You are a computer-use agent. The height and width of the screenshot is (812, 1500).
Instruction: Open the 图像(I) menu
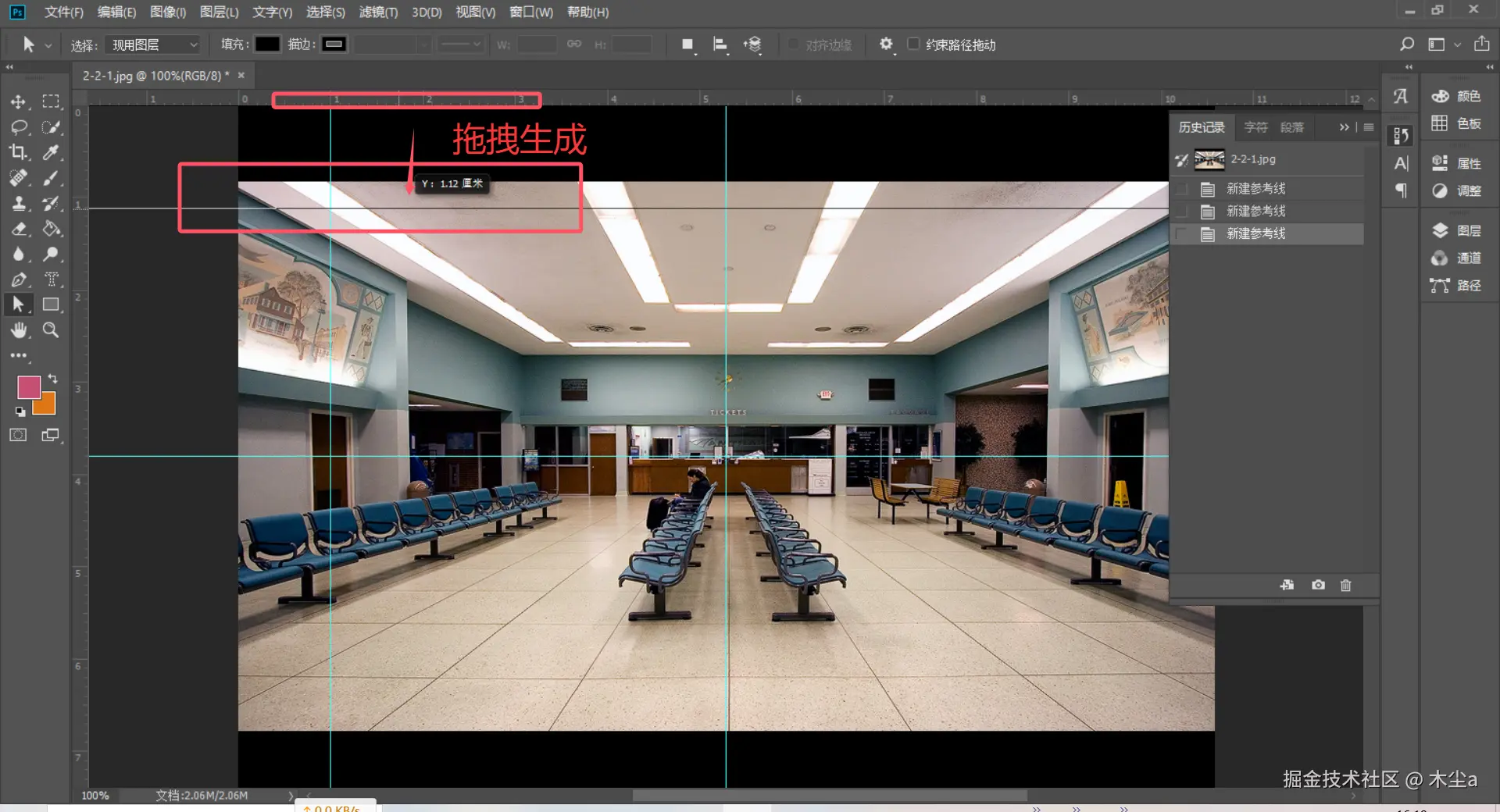(x=168, y=12)
